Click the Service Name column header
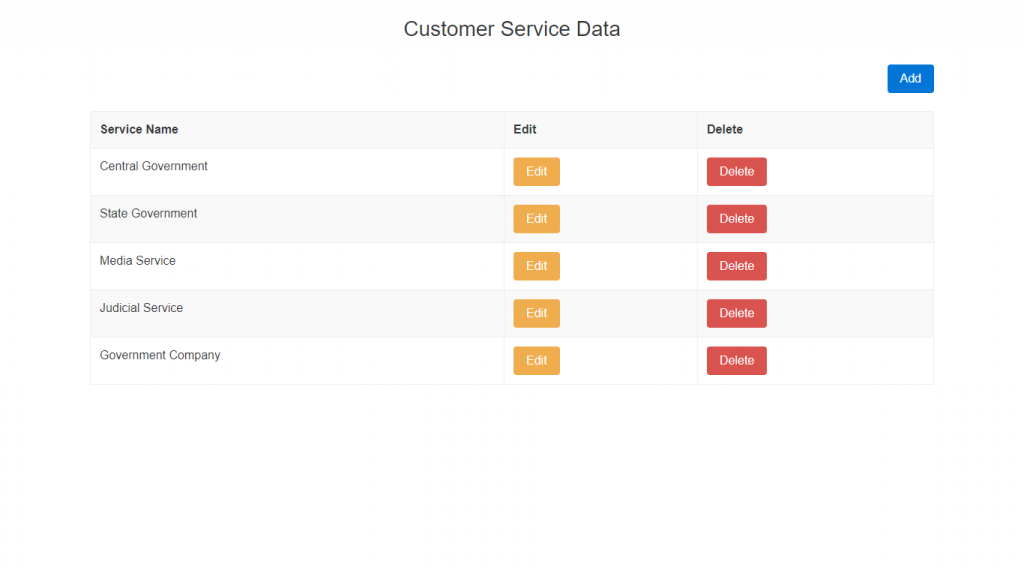 tap(139, 130)
